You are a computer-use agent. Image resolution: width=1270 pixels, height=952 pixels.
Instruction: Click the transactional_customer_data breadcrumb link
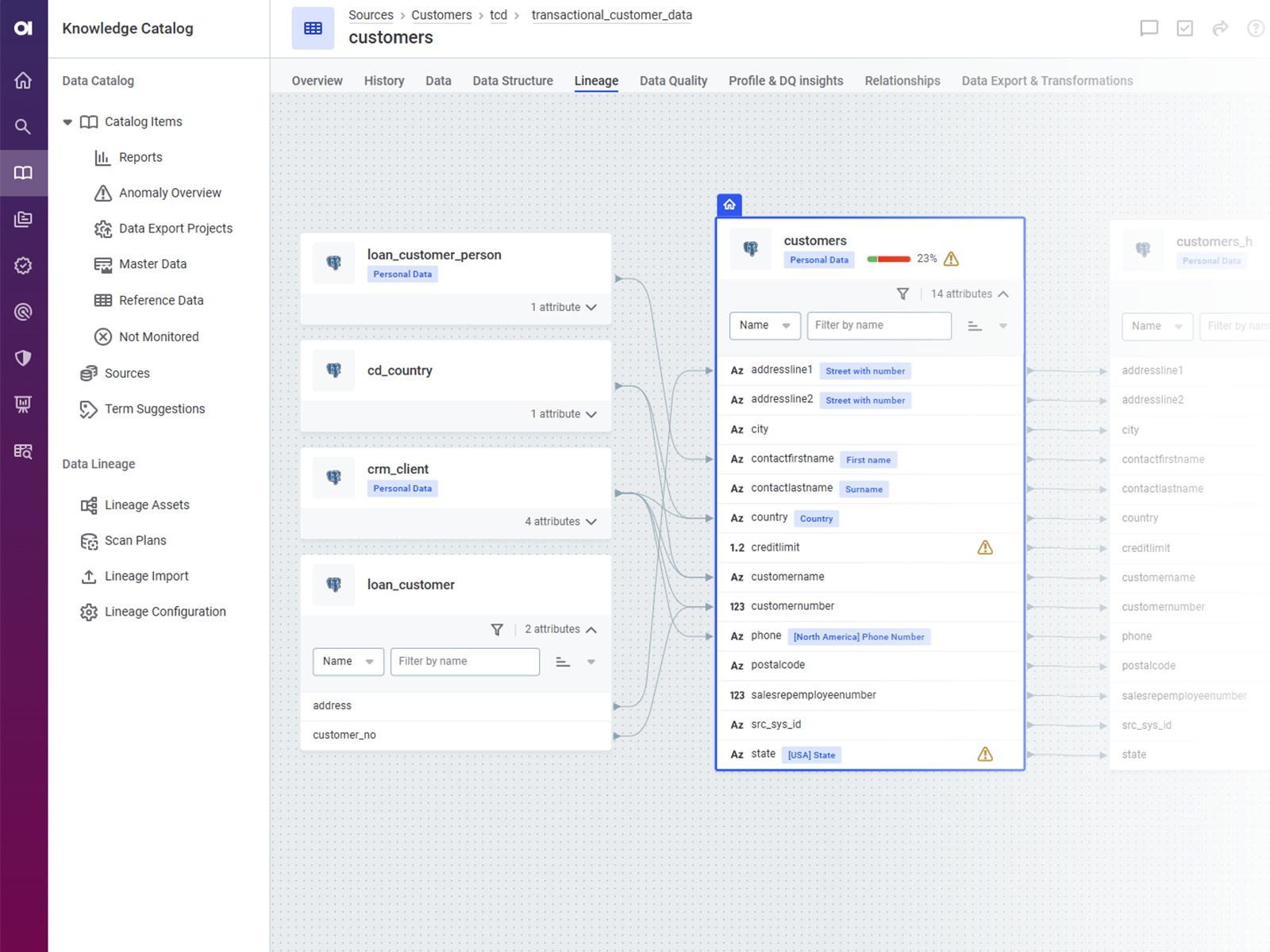(611, 15)
